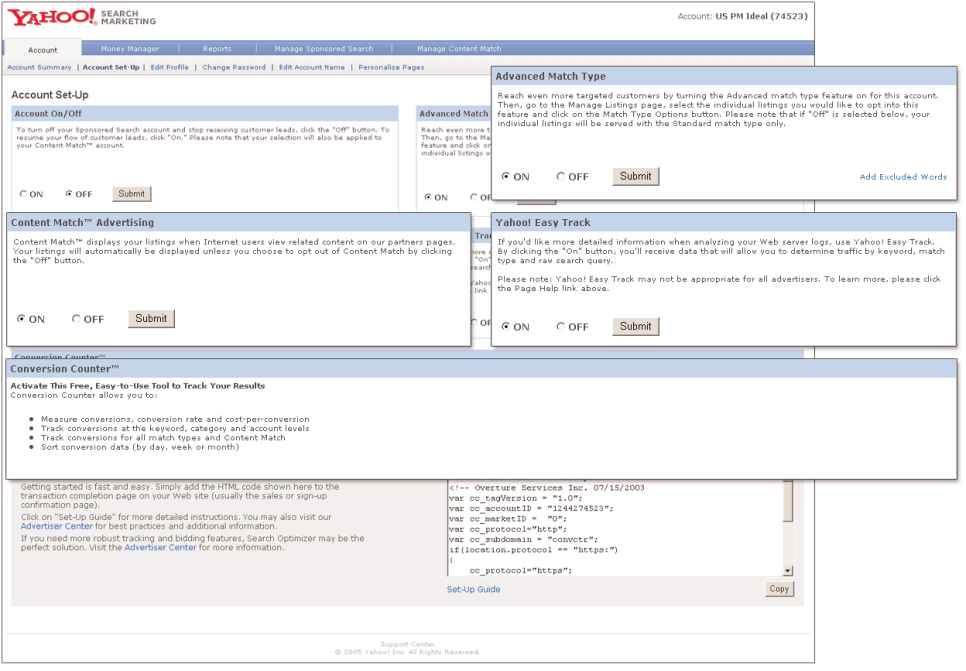Submit the Content Match Advertising choice
The width and height of the screenshot is (966, 671).
151,319
